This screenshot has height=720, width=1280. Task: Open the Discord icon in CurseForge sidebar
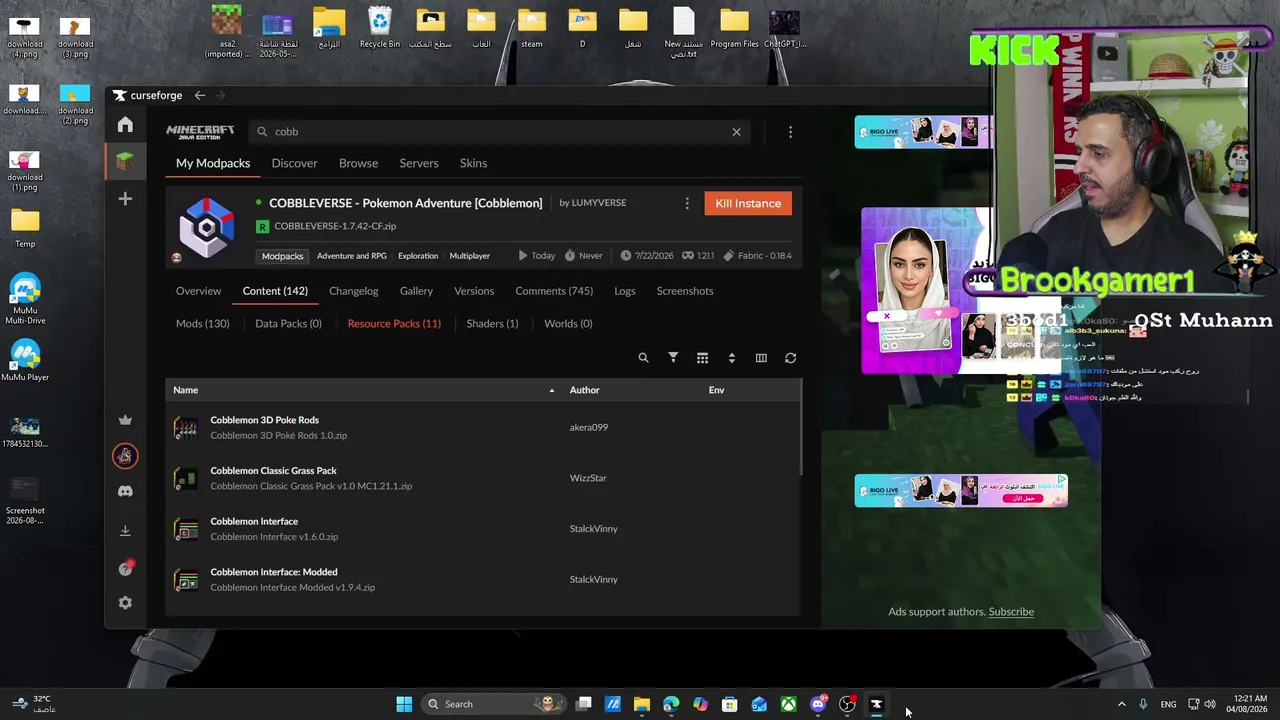(x=125, y=491)
